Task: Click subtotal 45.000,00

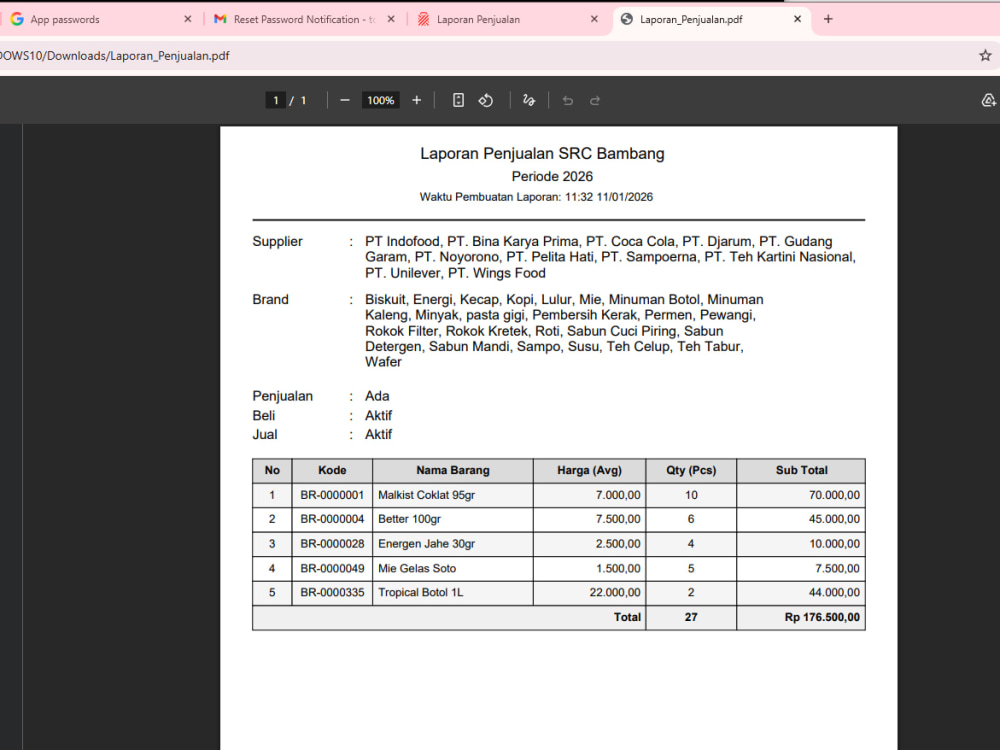Action: coord(834,519)
